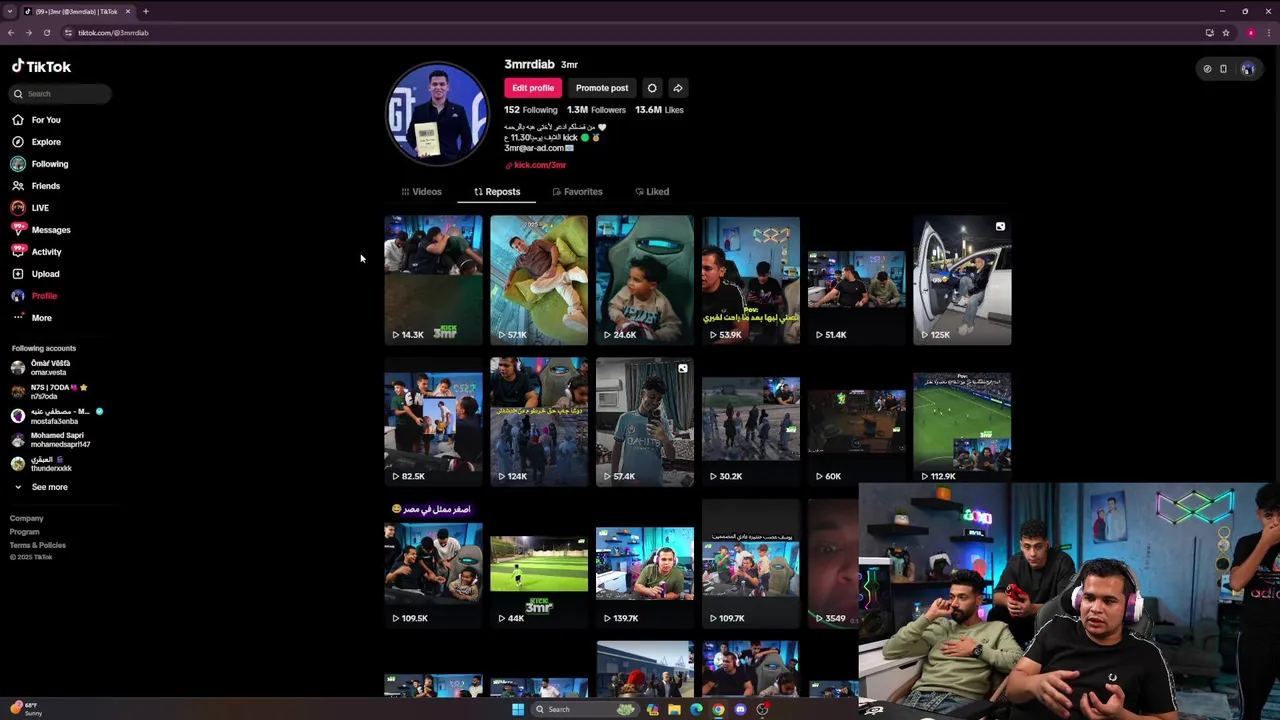This screenshot has width=1280, height=720.
Task: Click the share profile arrow icon
Action: coord(678,88)
